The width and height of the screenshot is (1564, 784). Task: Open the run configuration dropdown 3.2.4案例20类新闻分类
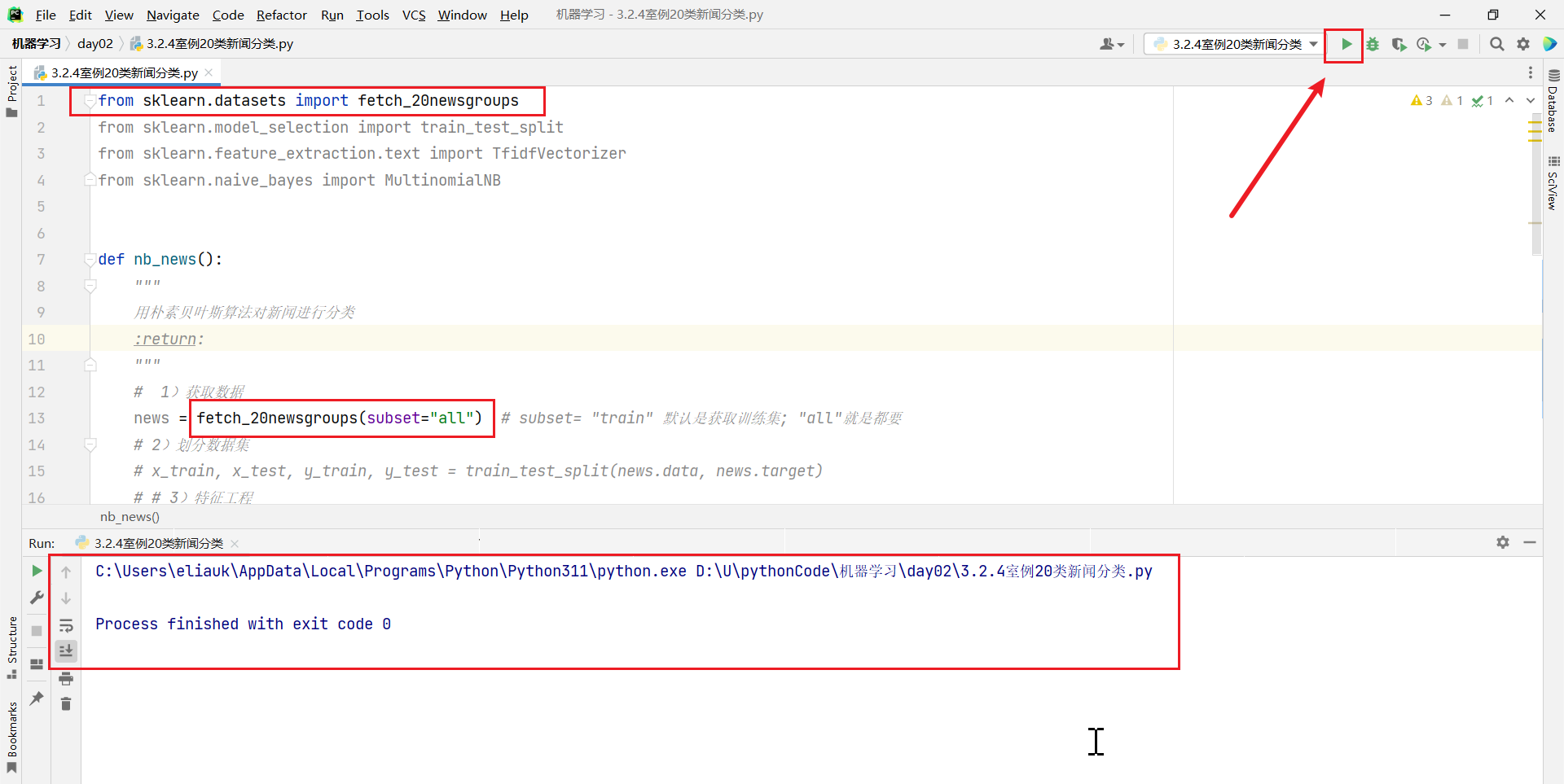1234,44
